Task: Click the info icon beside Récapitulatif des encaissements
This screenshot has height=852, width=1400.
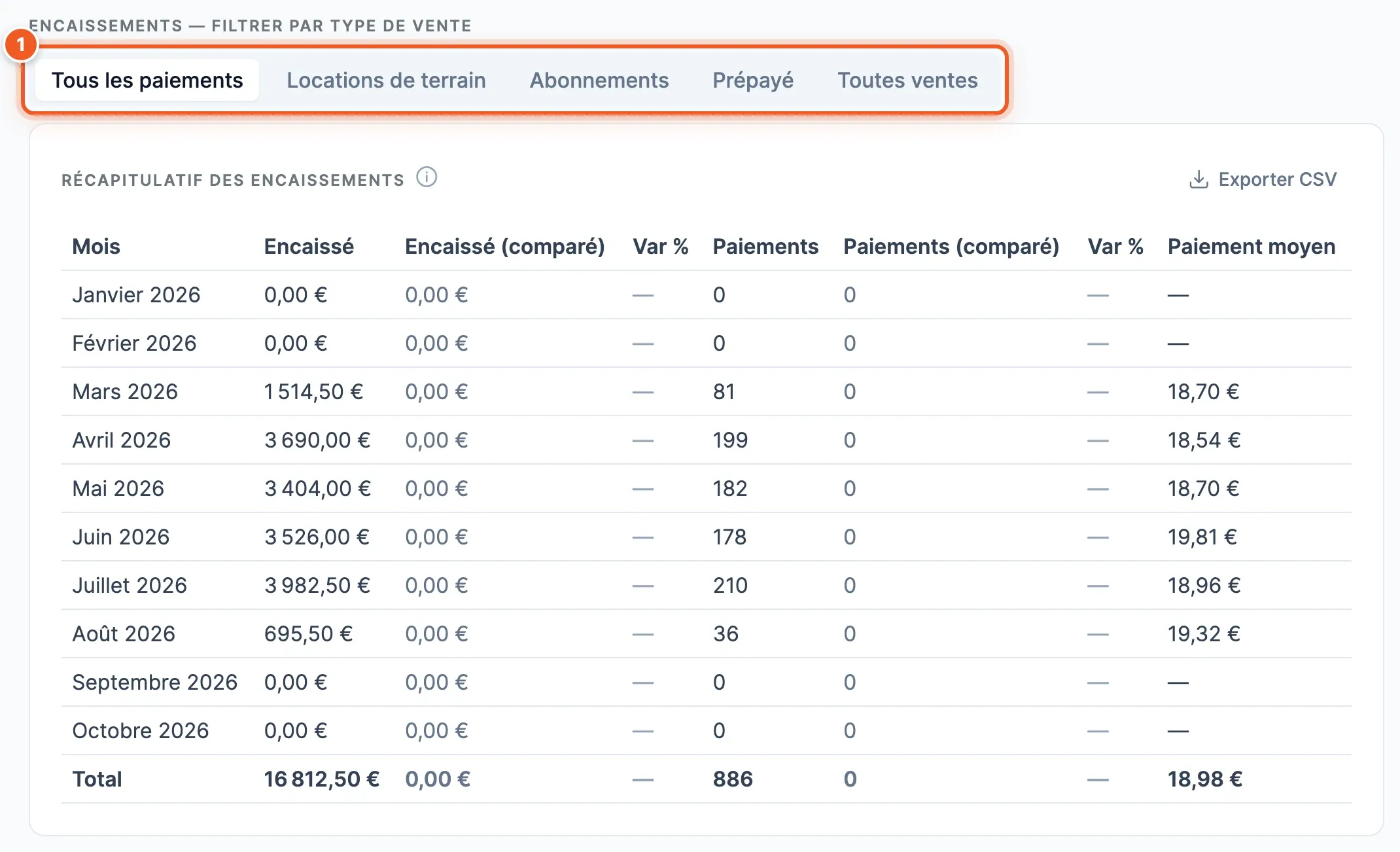Action: [427, 177]
